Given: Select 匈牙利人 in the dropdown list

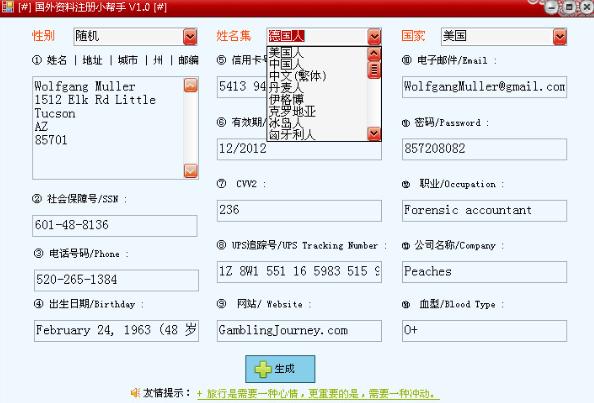Looking at the screenshot, I should pos(317,134).
